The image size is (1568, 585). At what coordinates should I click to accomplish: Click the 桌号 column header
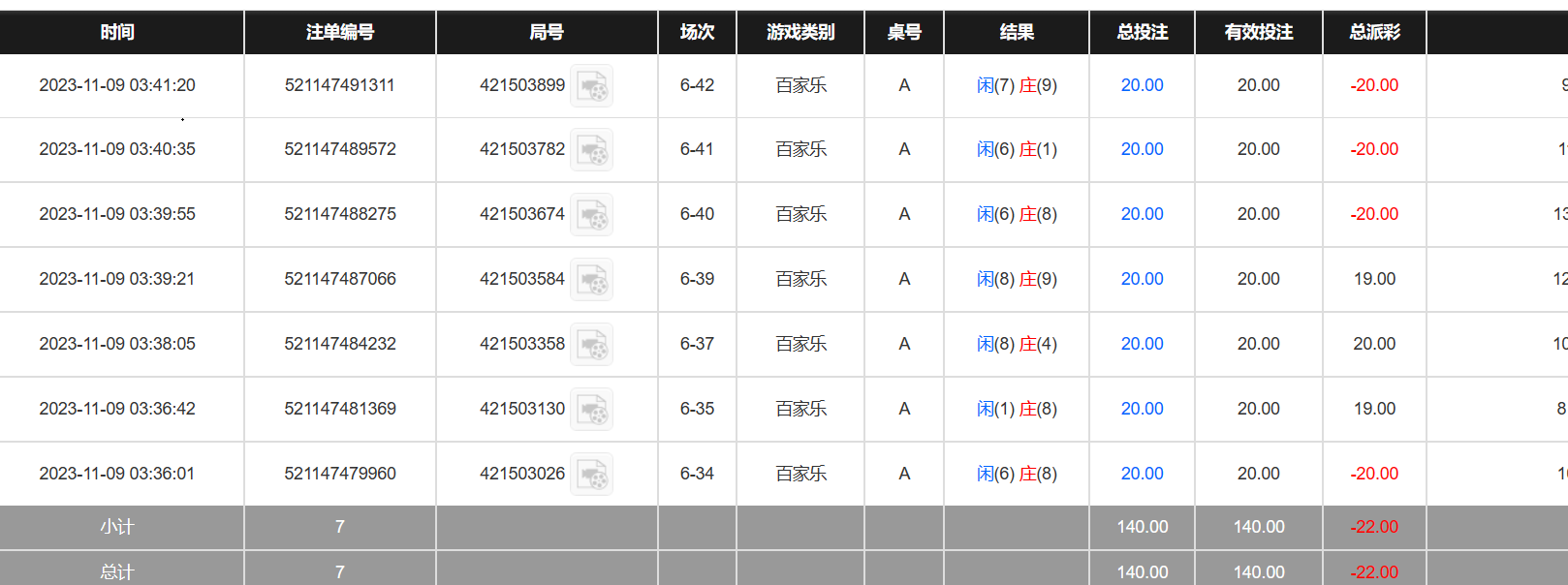tap(904, 32)
